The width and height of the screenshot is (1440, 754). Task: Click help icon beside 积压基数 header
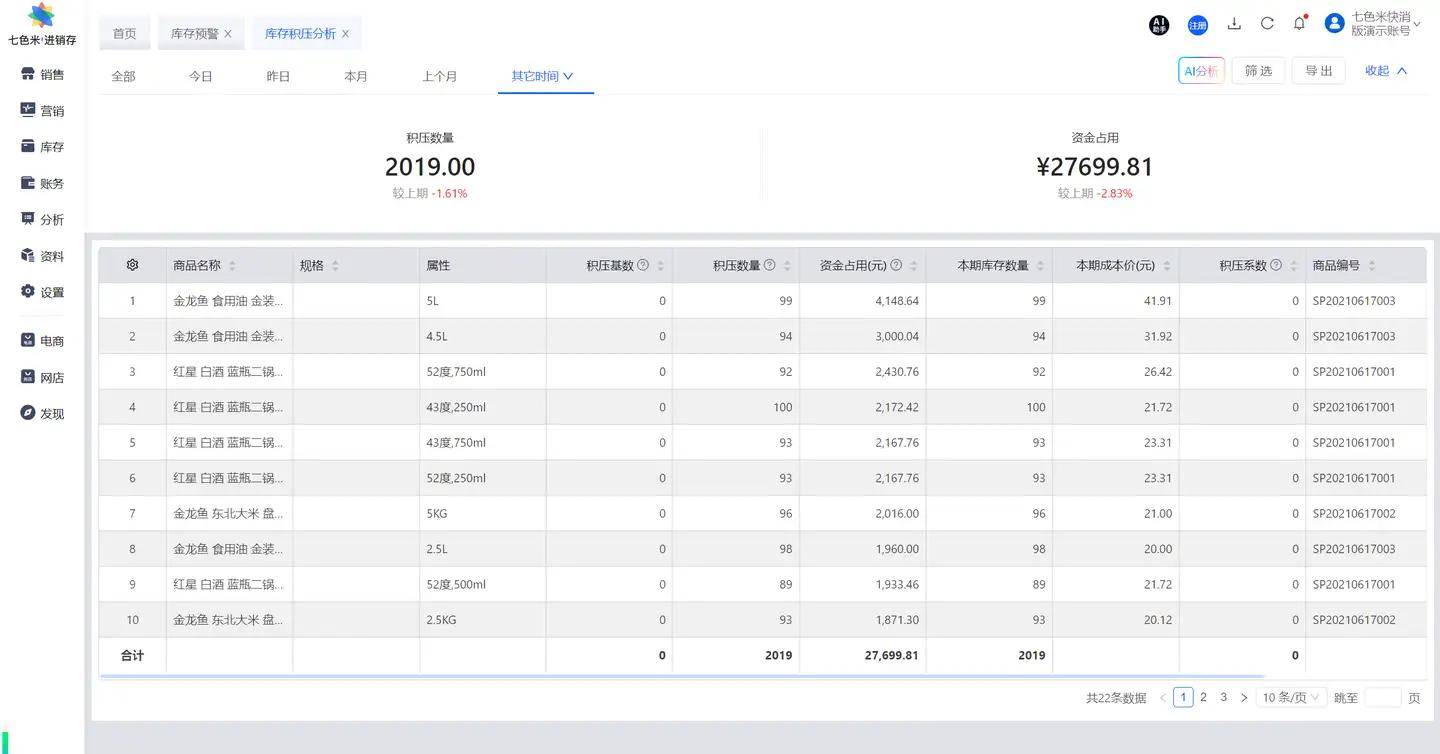tap(643, 265)
